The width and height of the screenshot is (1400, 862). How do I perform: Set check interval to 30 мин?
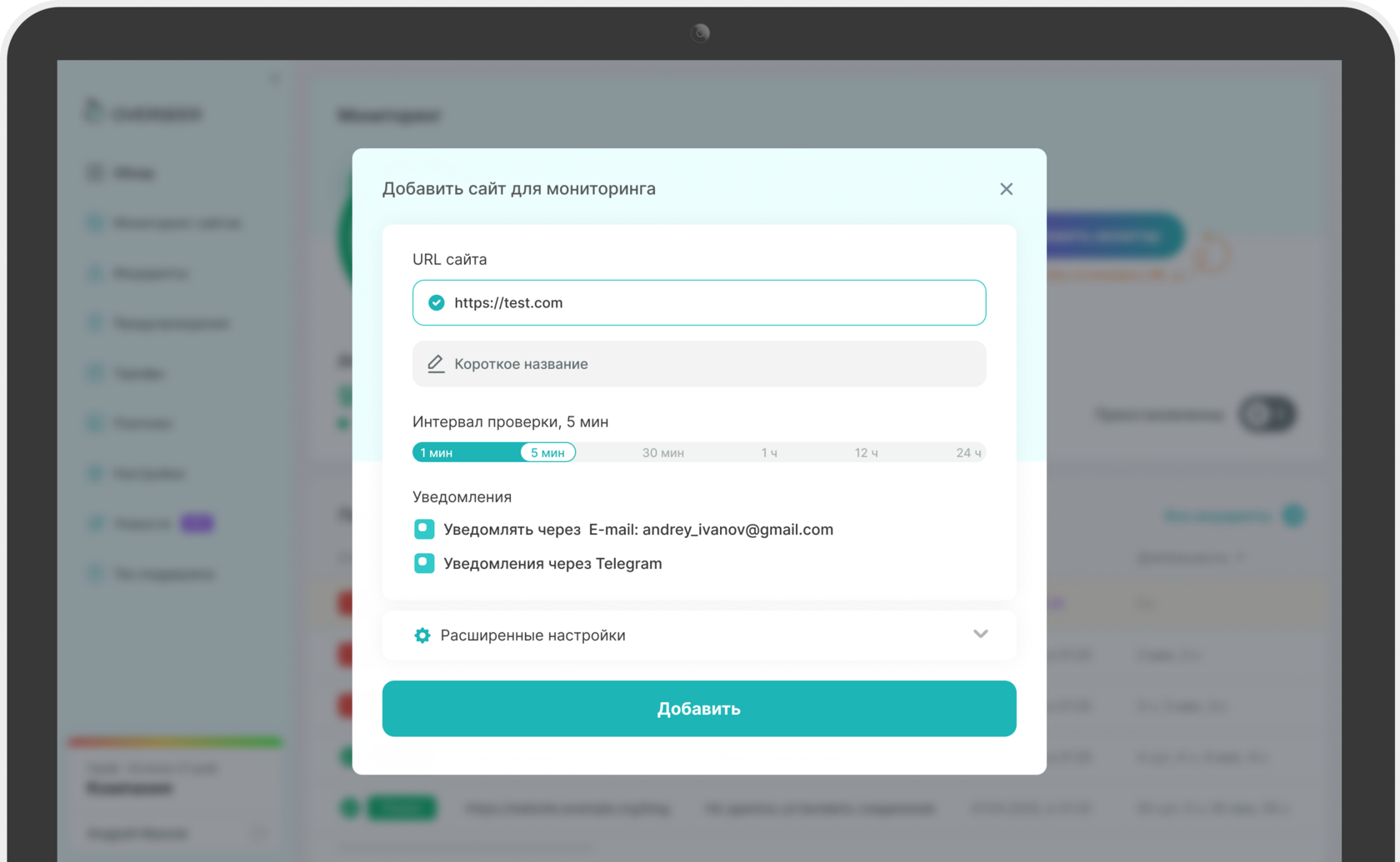[x=662, y=453]
